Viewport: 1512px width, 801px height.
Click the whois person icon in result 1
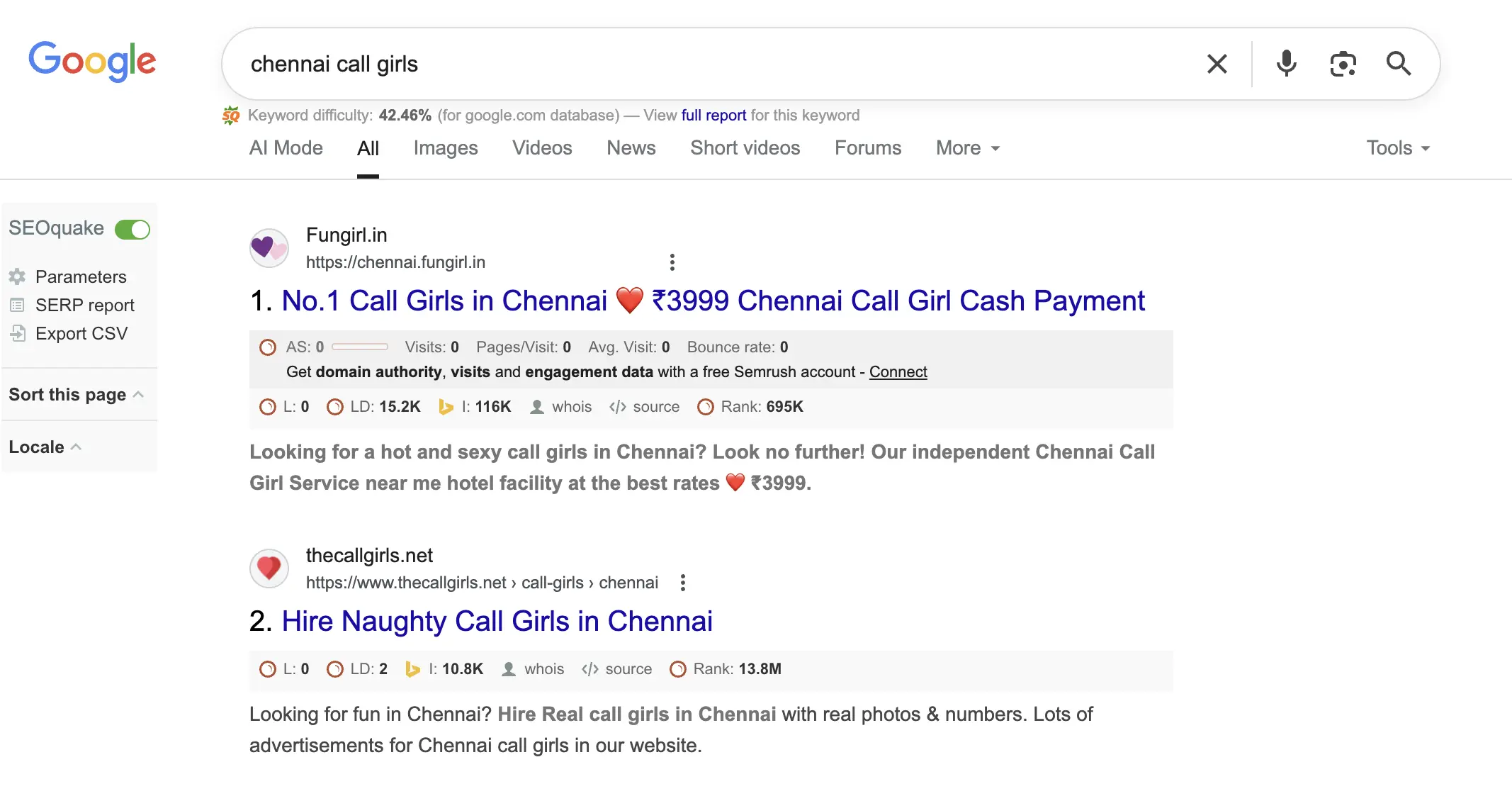[537, 407]
